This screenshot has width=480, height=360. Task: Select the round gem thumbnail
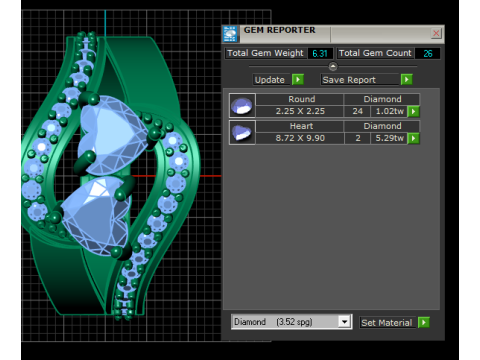[x=242, y=105]
